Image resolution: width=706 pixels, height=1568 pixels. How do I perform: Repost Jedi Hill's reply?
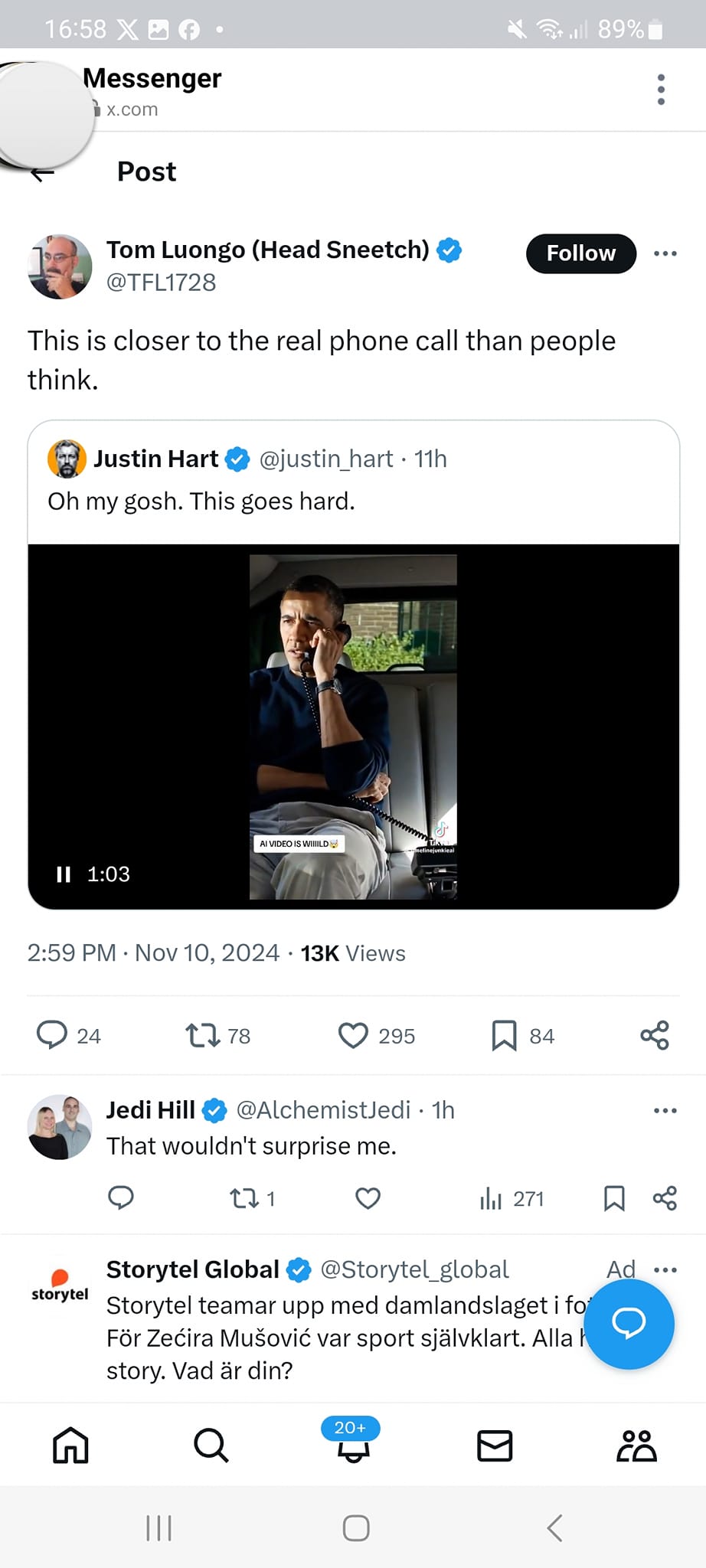pyautogui.click(x=245, y=1198)
